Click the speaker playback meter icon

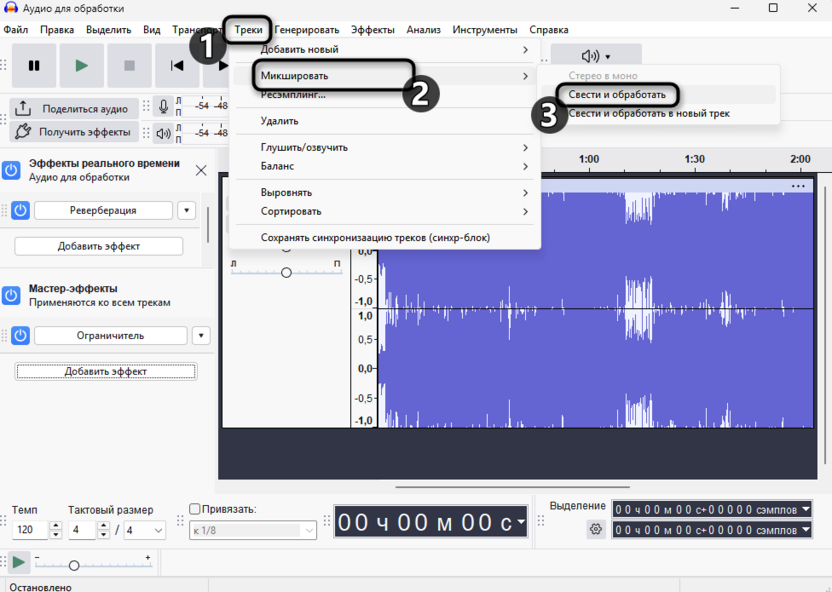(163, 134)
